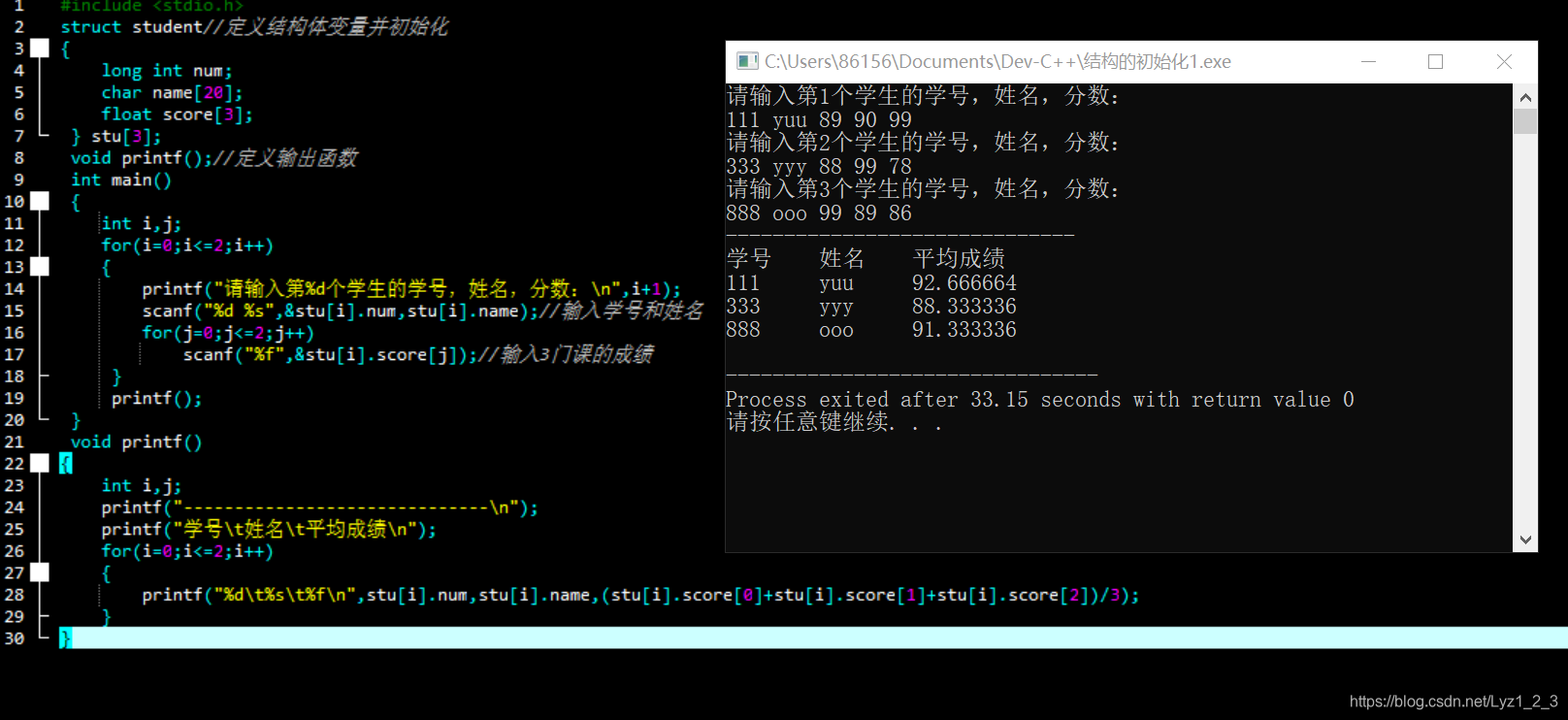Click the console scrollbar thumb

point(1525,121)
